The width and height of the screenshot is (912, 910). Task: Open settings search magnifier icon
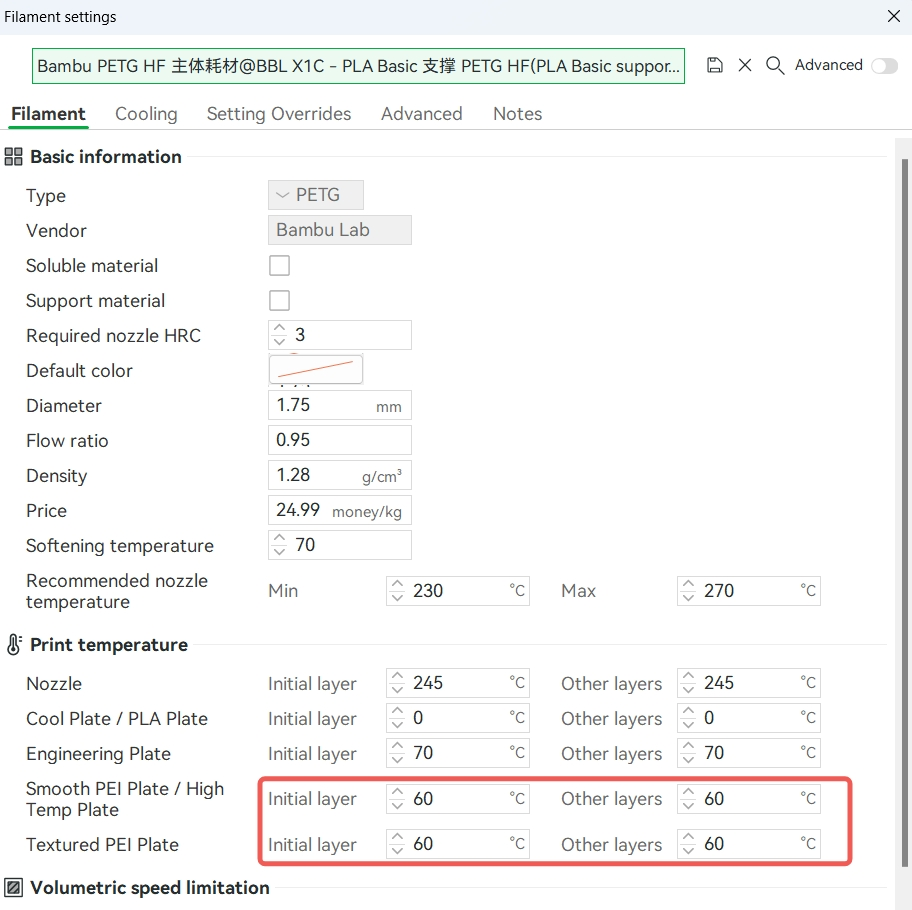coord(775,65)
